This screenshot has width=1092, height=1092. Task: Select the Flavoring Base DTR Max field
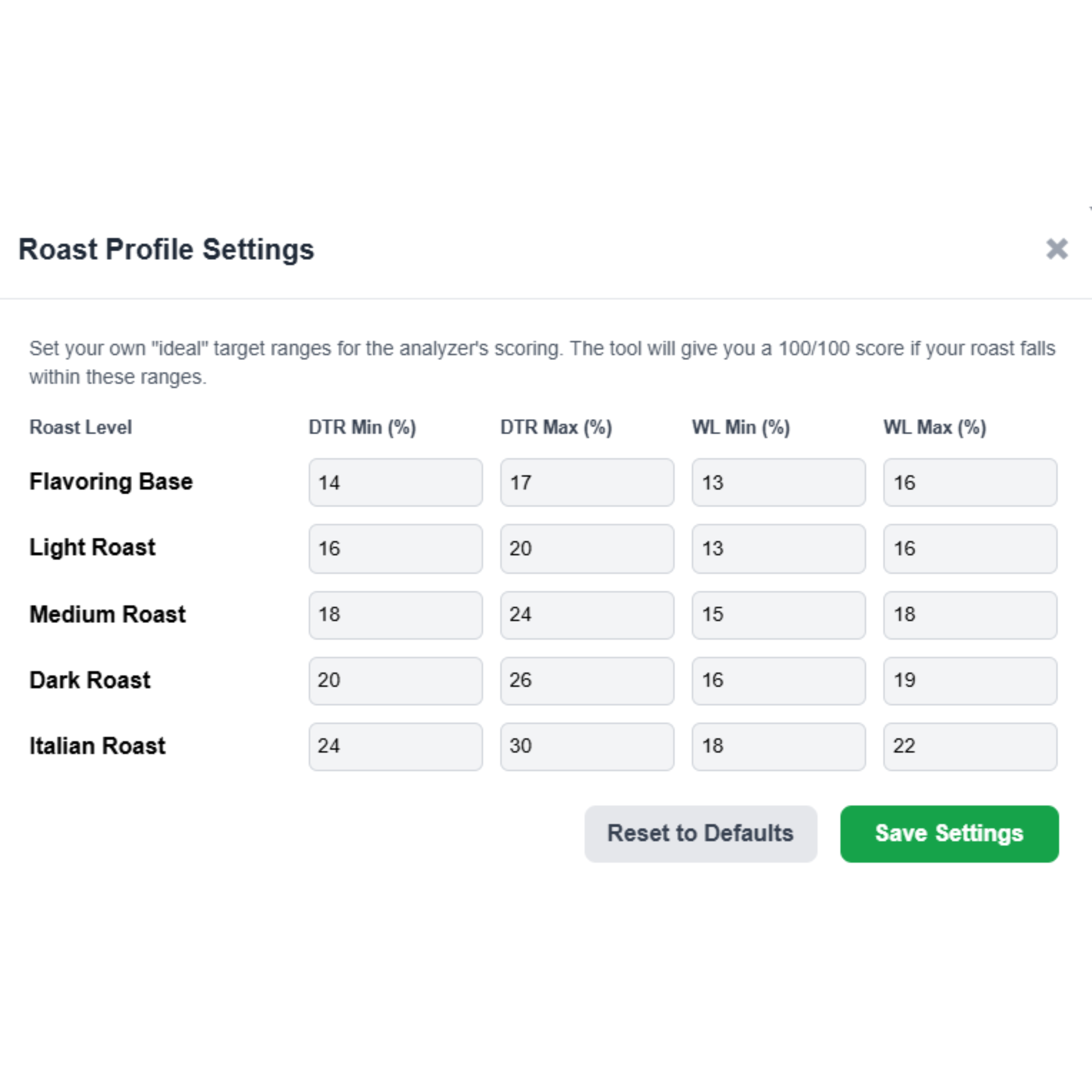click(587, 482)
